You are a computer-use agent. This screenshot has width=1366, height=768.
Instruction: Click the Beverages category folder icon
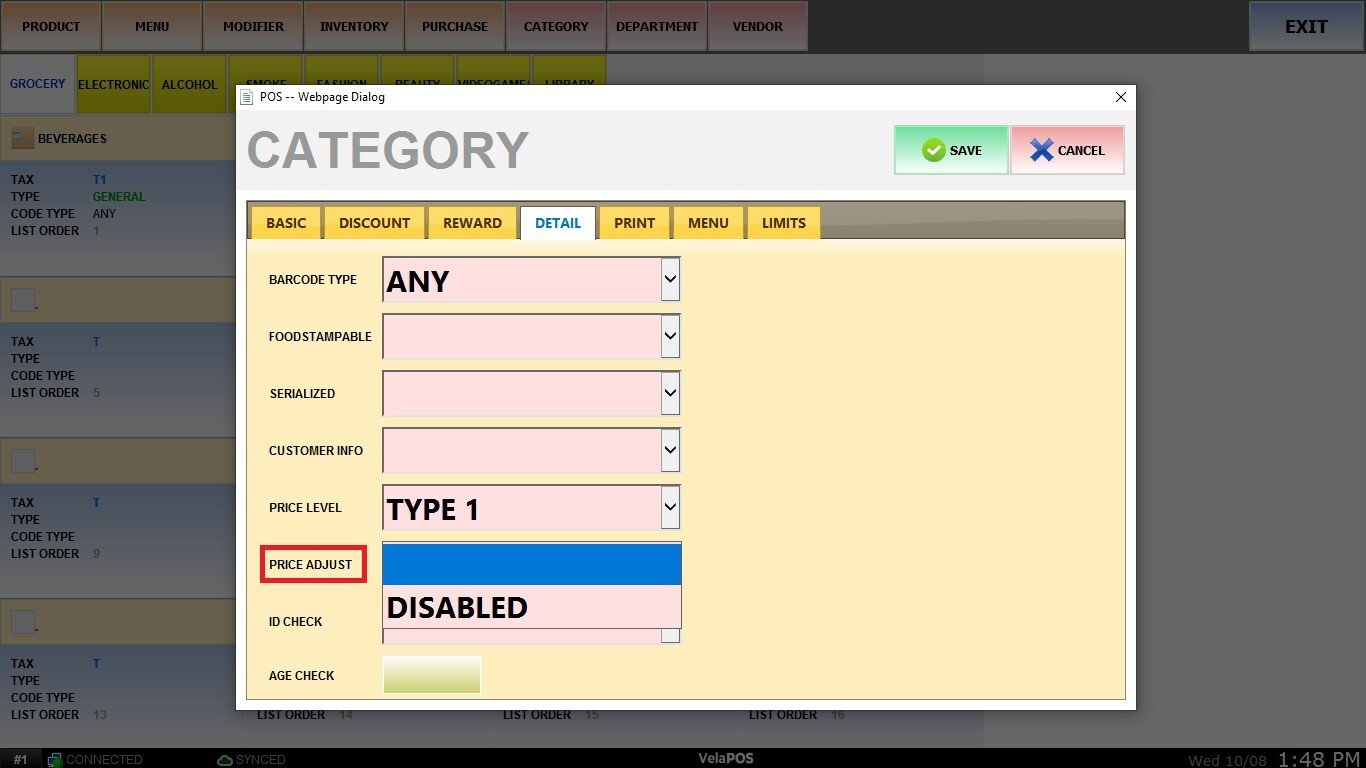(x=22, y=139)
